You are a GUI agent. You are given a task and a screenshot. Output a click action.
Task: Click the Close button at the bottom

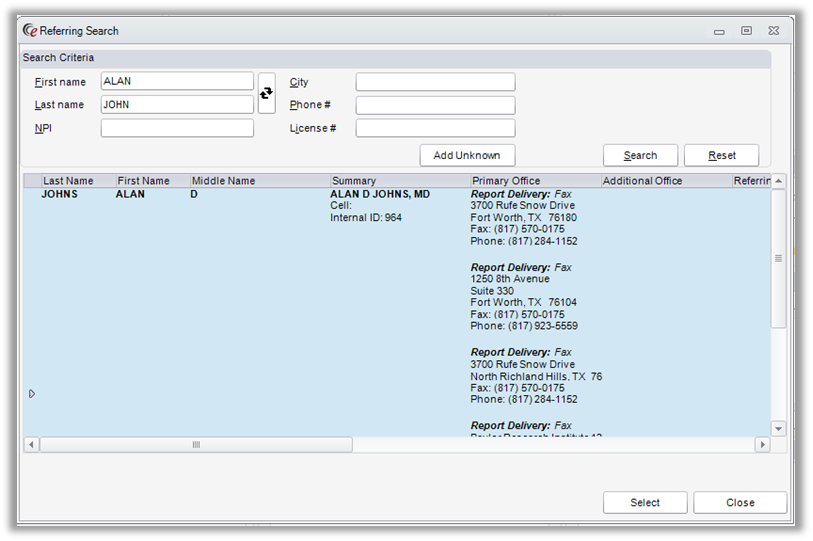740,503
